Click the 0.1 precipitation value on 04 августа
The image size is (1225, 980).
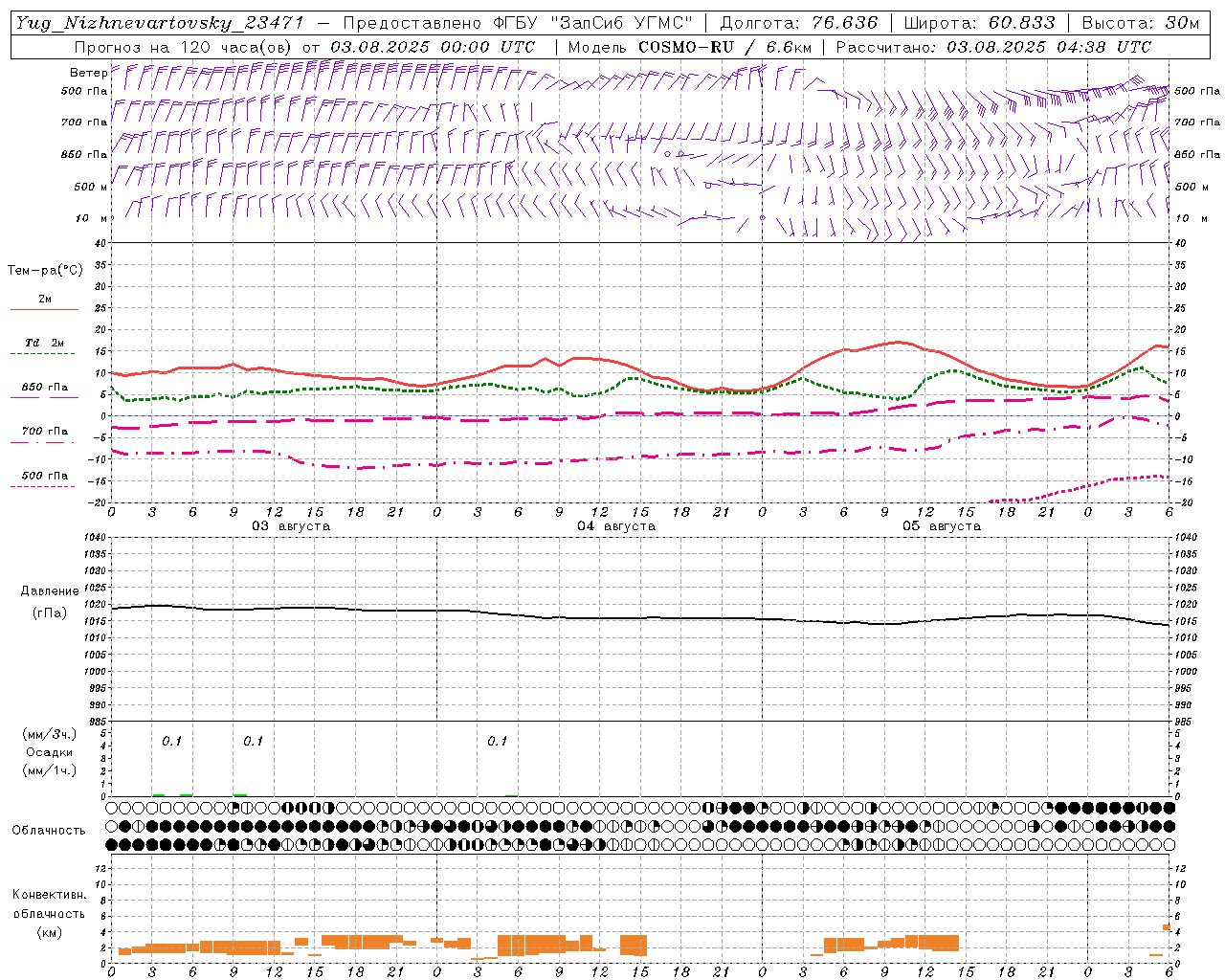click(497, 742)
